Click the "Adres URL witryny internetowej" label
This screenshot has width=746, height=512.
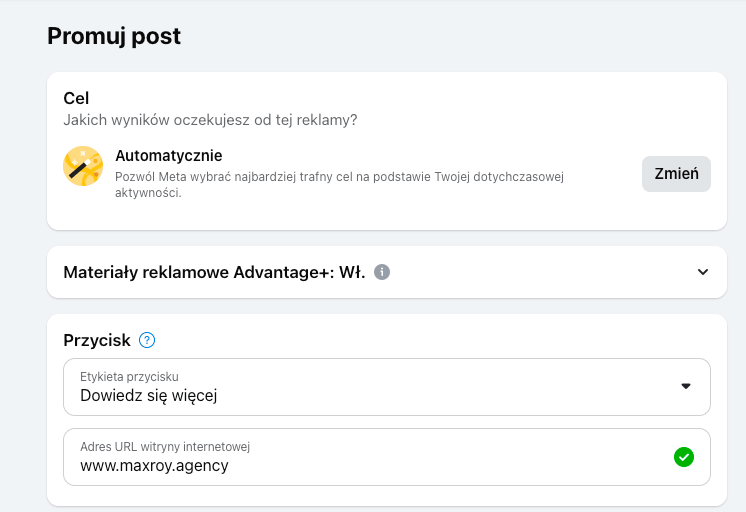tap(164, 446)
